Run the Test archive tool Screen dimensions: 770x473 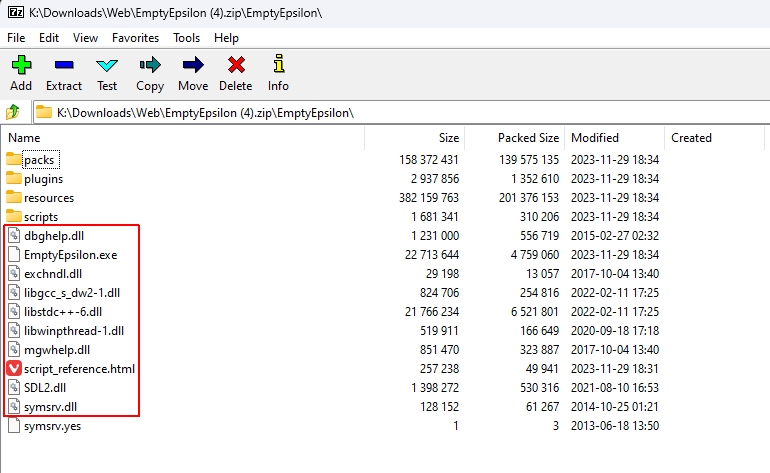click(107, 65)
